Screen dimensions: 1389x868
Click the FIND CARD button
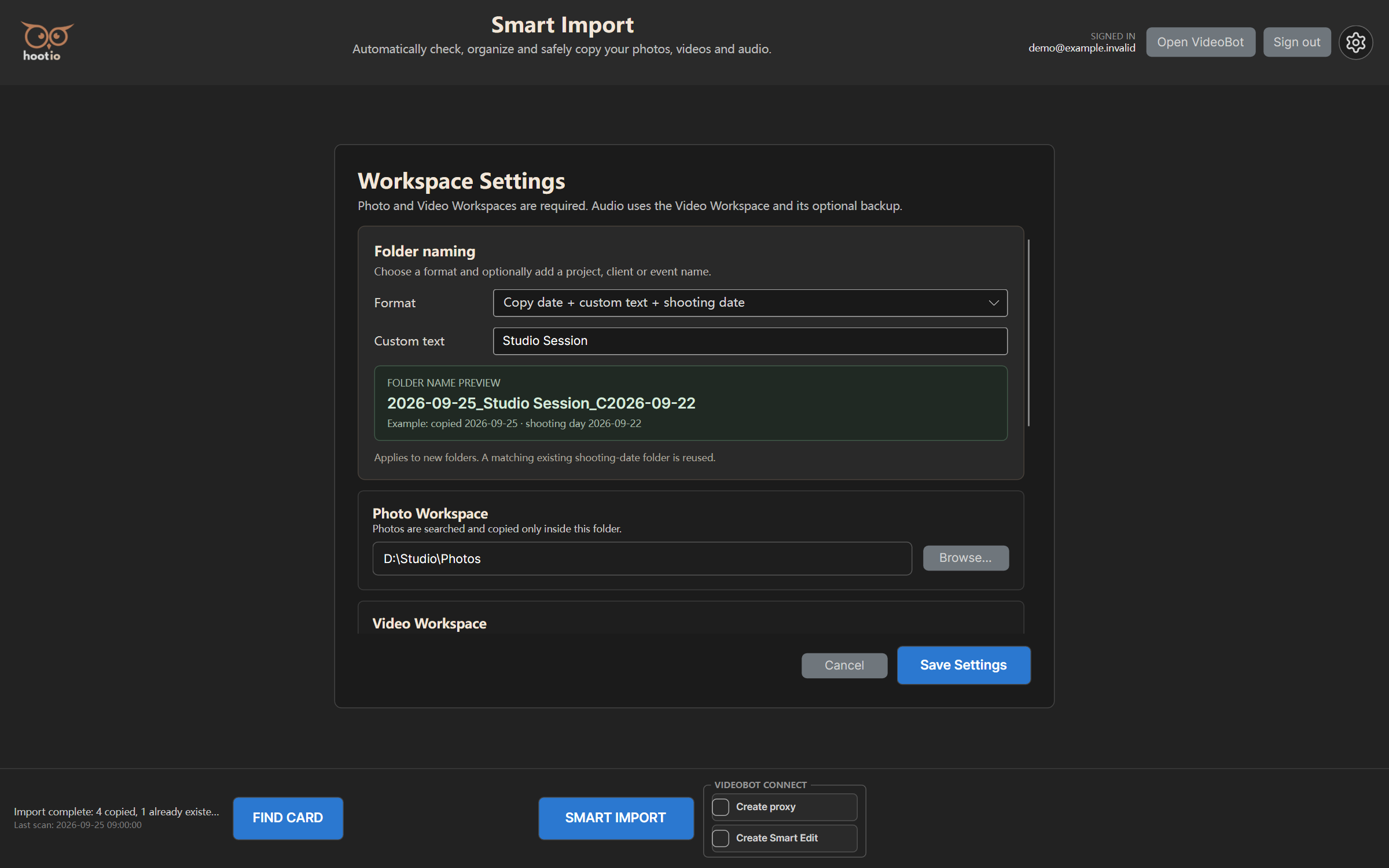[288, 818]
